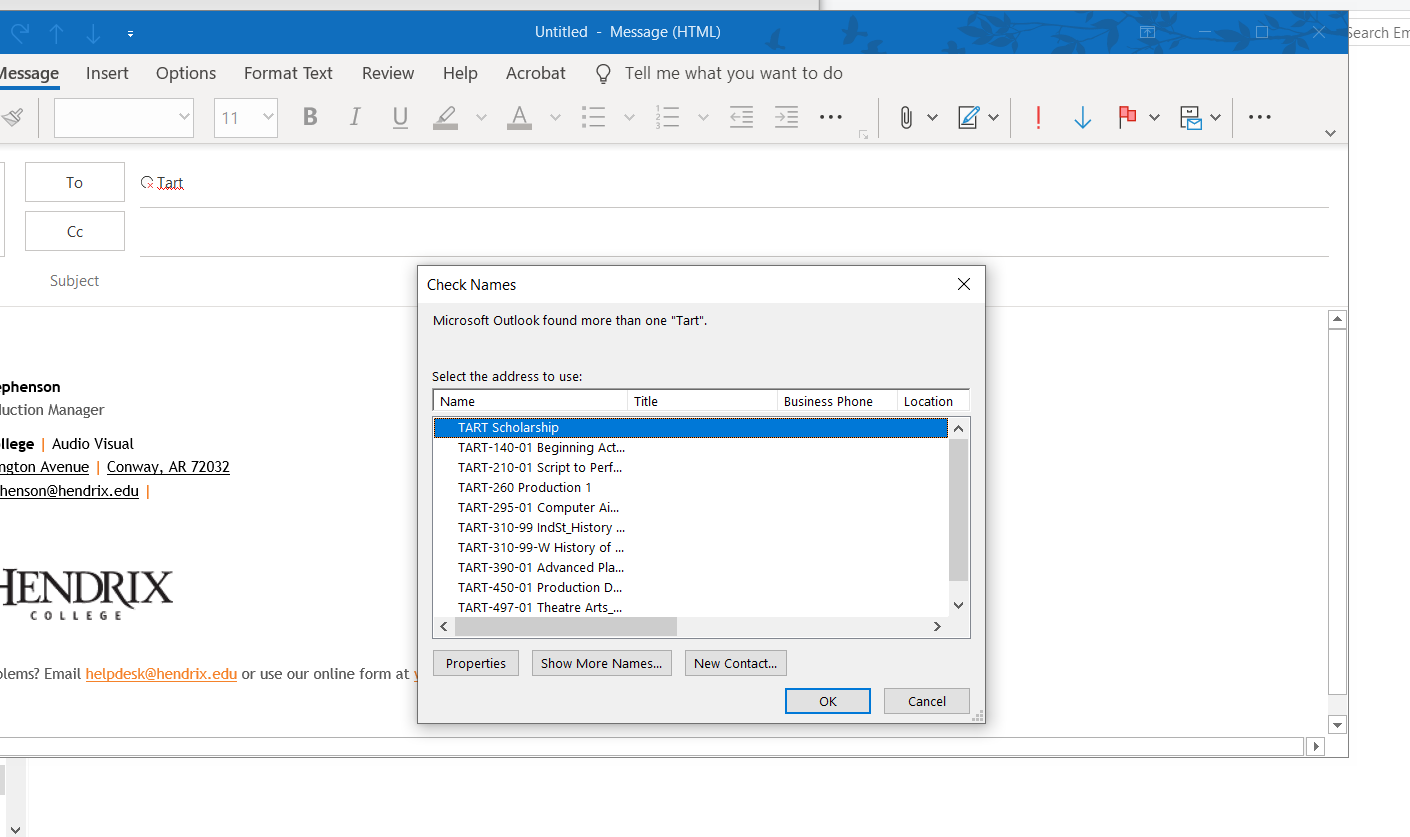Select TART-450-01 Production D... entry
This screenshot has height=837, width=1410.
click(x=691, y=587)
